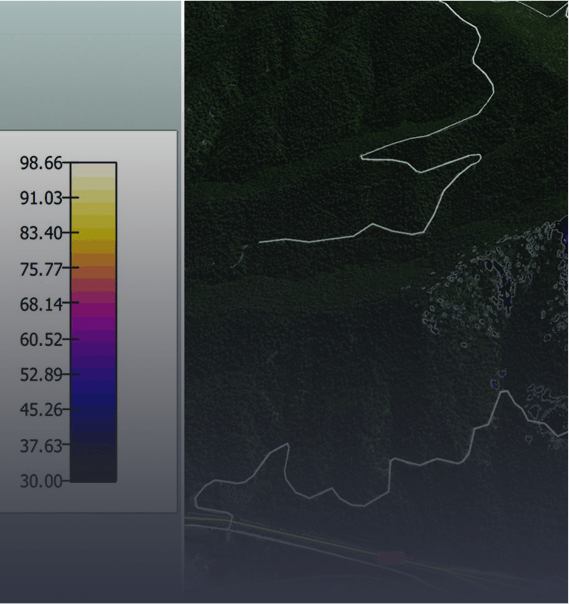The image size is (569, 604).
Task: Click the 30.00 minimum legend label
Action: [x=41, y=481]
